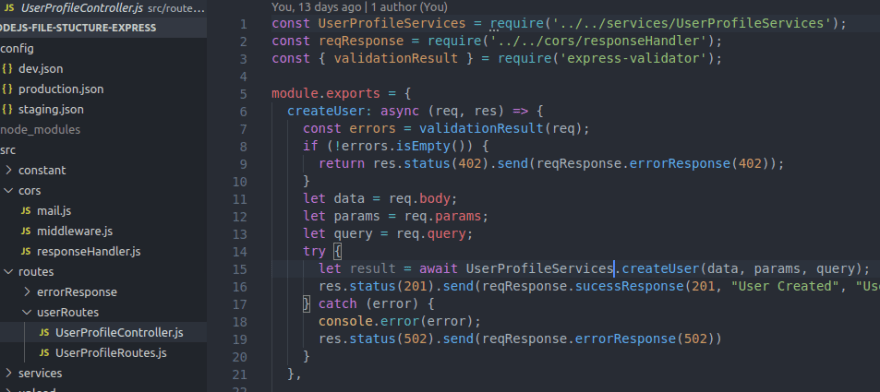Open mail.js in cors folder

54,211
